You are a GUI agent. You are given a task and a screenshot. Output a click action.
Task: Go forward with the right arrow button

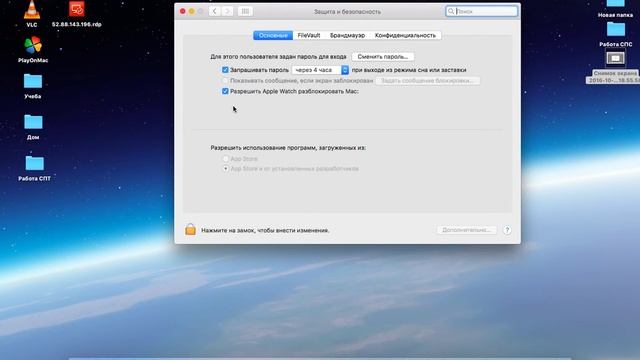click(227, 11)
